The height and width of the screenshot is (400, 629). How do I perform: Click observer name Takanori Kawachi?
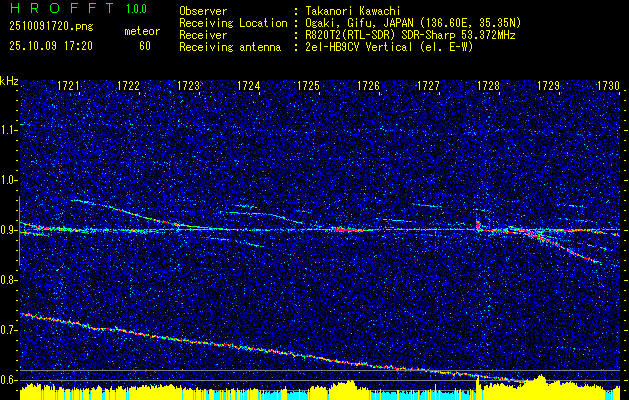pos(351,12)
